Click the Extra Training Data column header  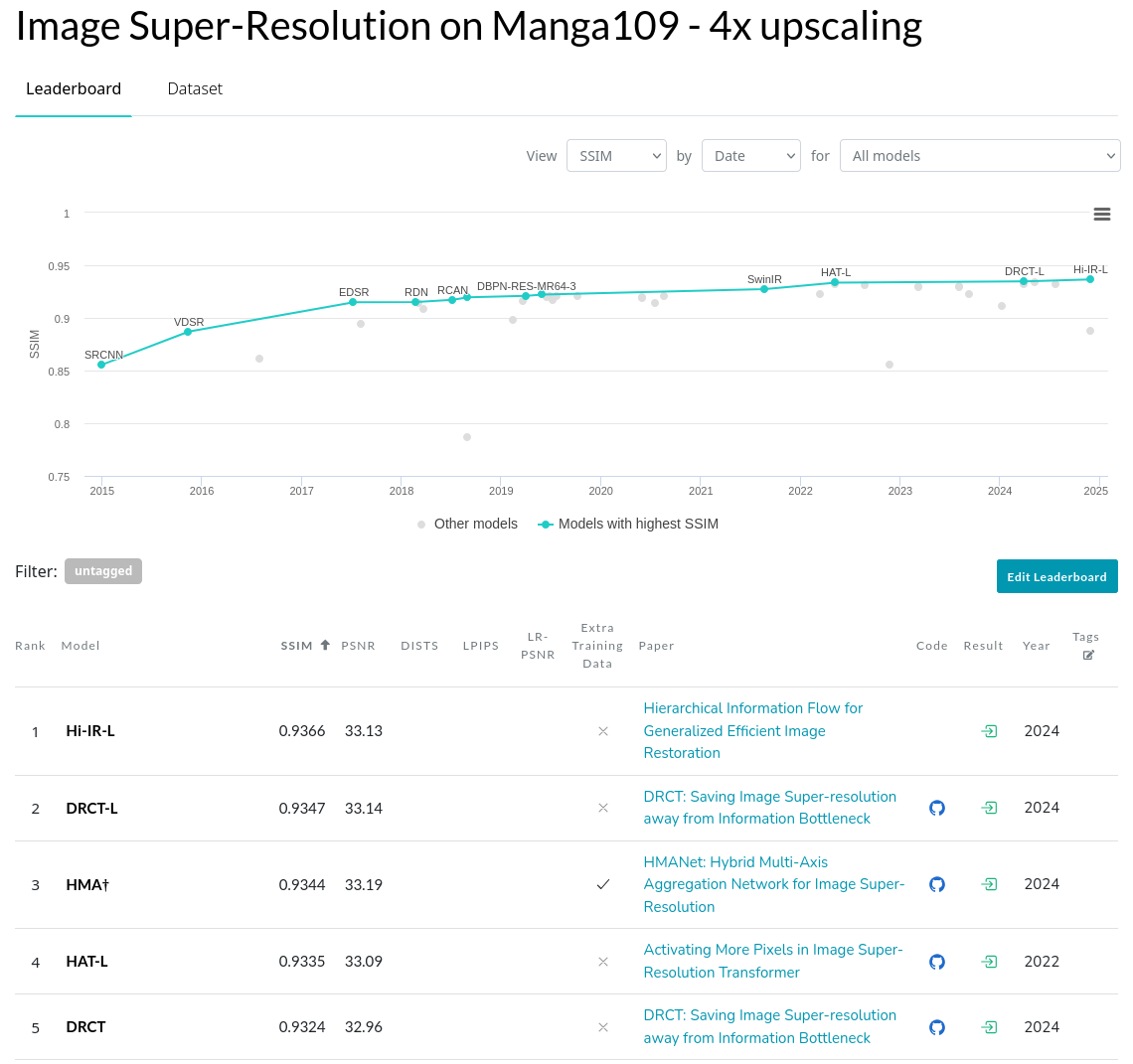tap(597, 646)
